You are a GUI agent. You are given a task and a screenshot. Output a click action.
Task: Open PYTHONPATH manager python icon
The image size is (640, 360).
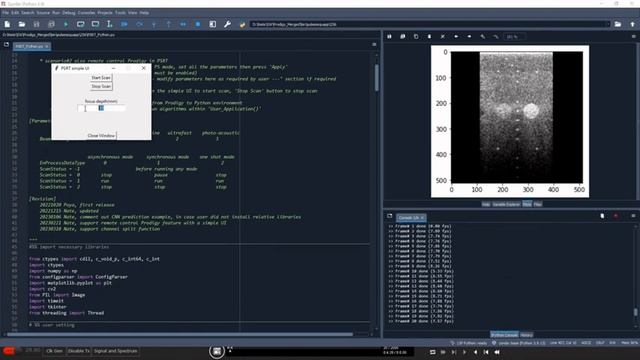coord(242,24)
